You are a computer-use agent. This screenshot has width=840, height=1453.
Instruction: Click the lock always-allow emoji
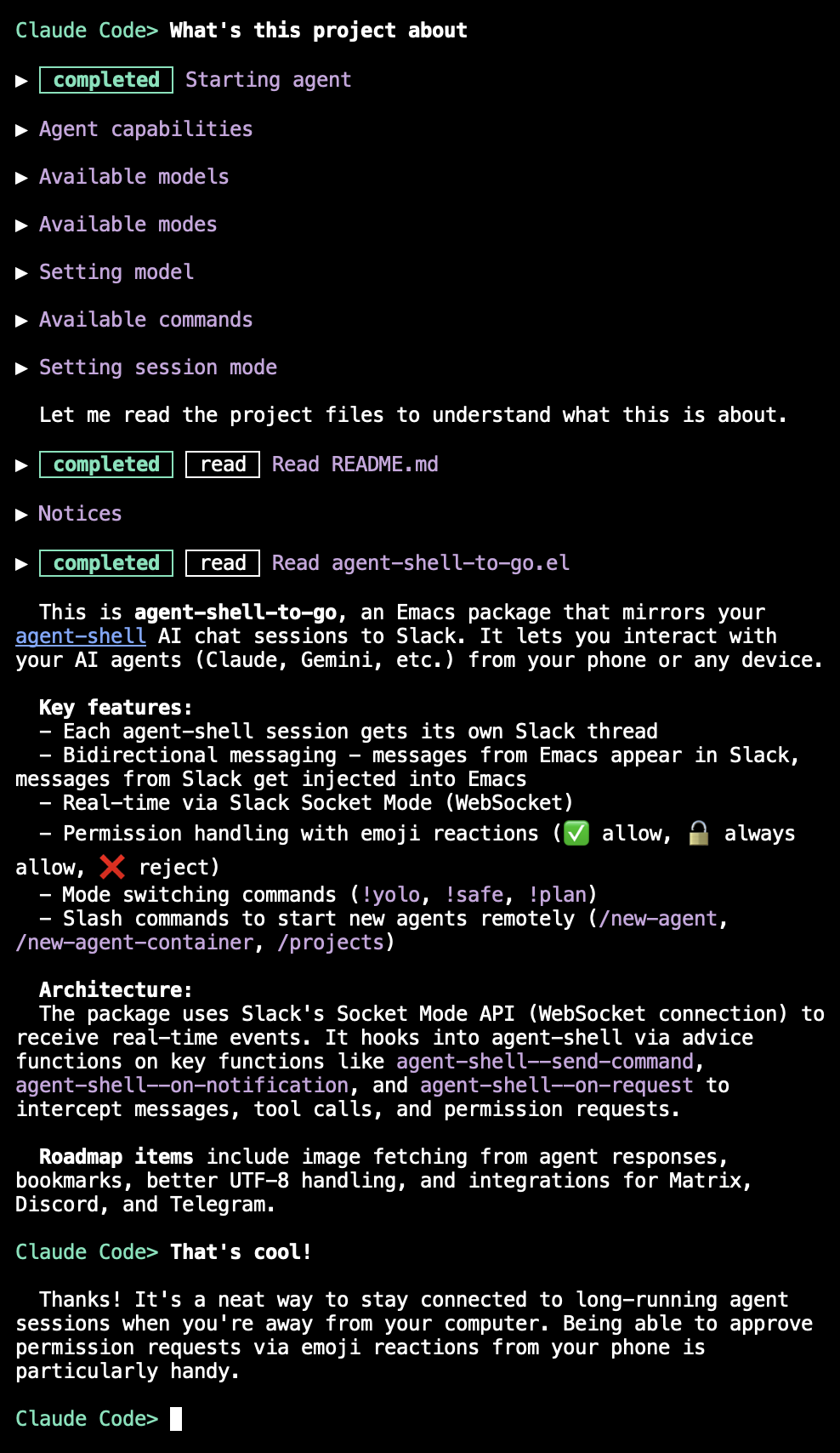[698, 834]
